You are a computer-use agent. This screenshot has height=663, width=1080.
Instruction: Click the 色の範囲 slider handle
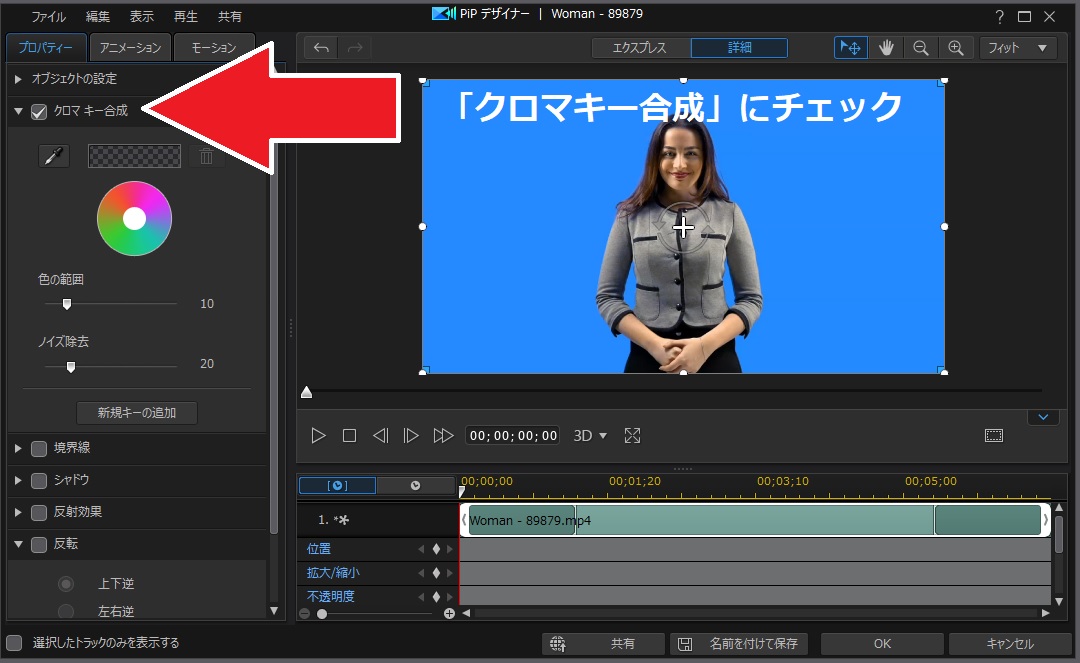(67, 304)
